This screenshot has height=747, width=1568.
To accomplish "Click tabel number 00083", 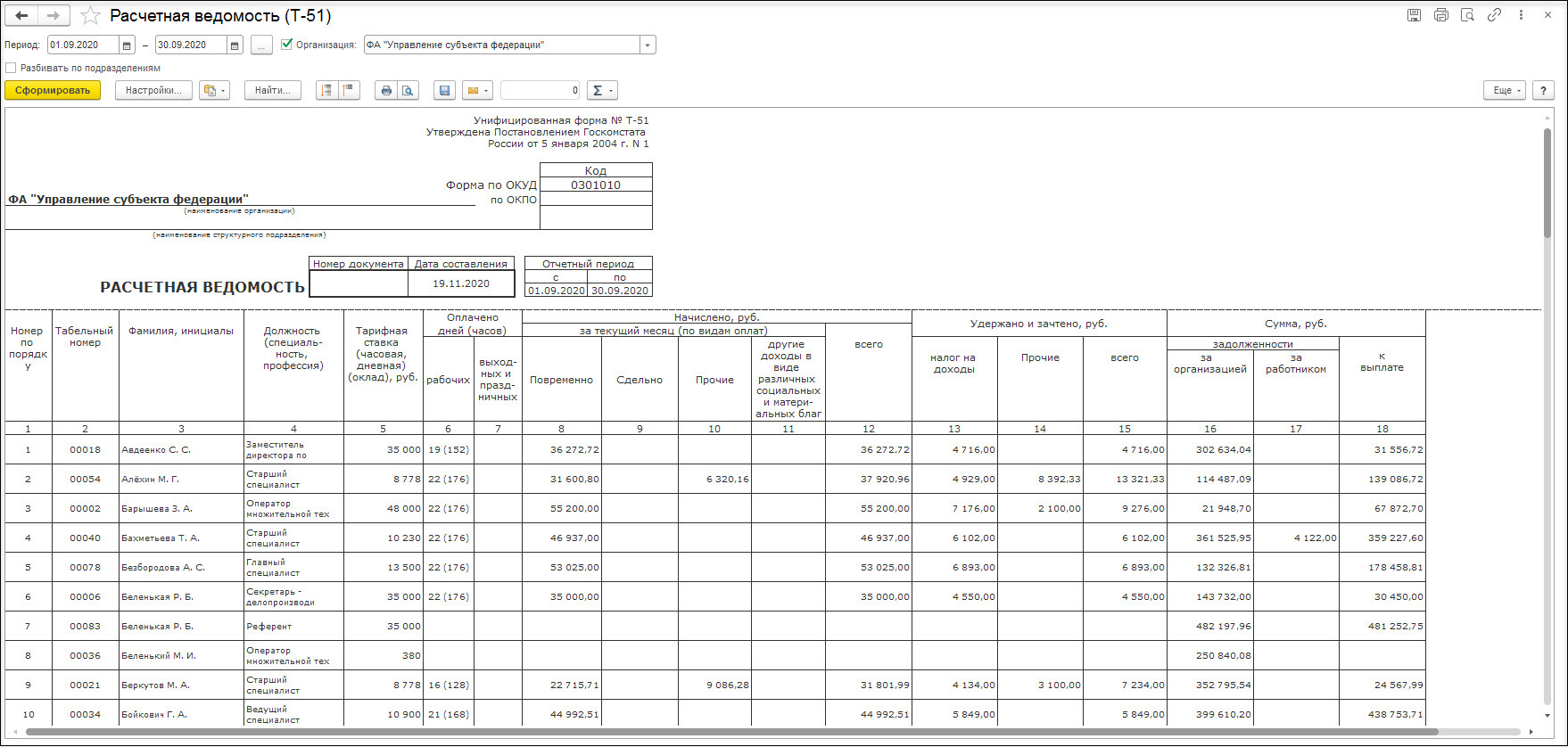I will tap(86, 627).
